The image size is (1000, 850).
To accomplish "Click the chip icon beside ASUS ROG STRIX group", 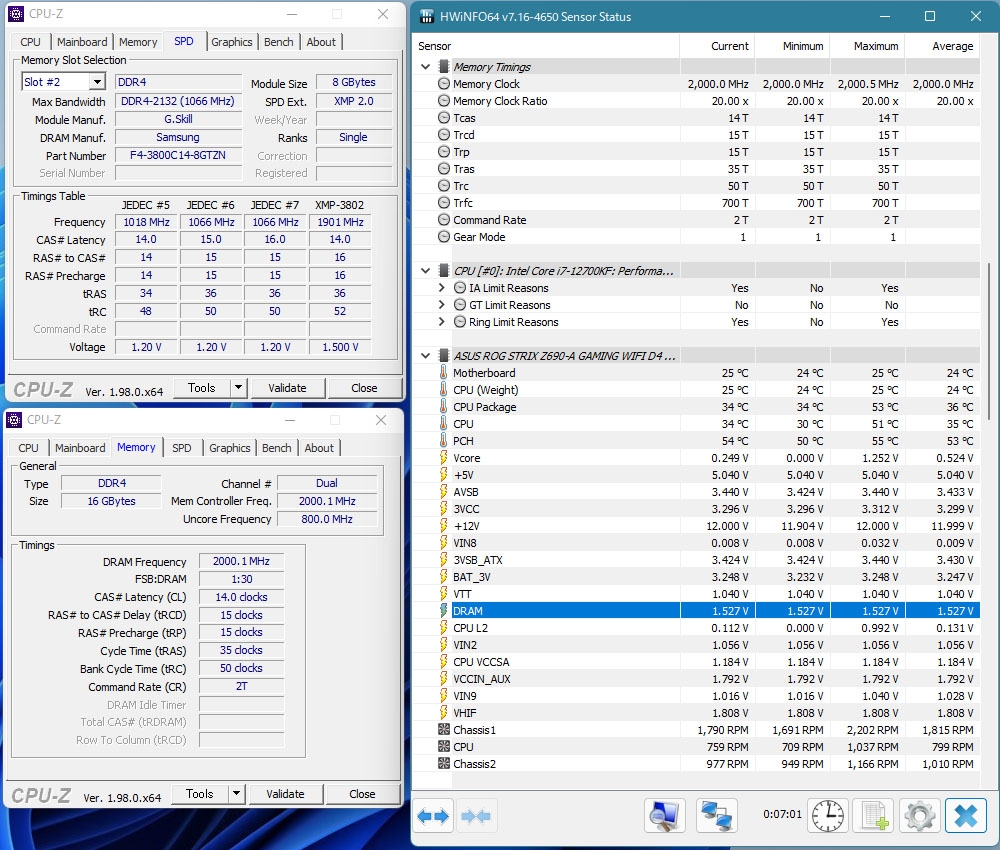I will pos(444,355).
